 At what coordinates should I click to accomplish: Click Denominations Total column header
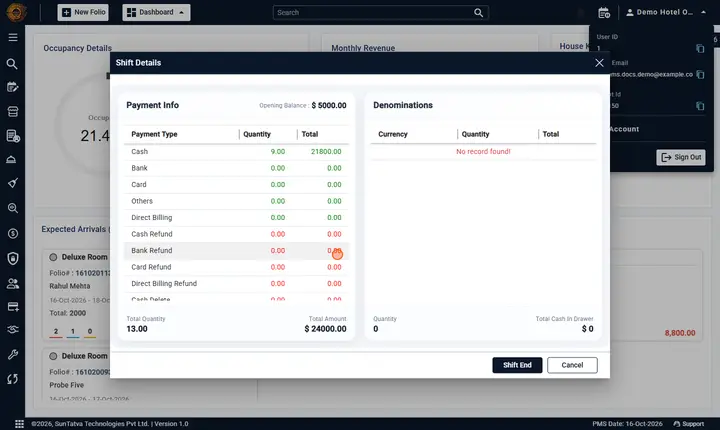[x=551, y=134]
